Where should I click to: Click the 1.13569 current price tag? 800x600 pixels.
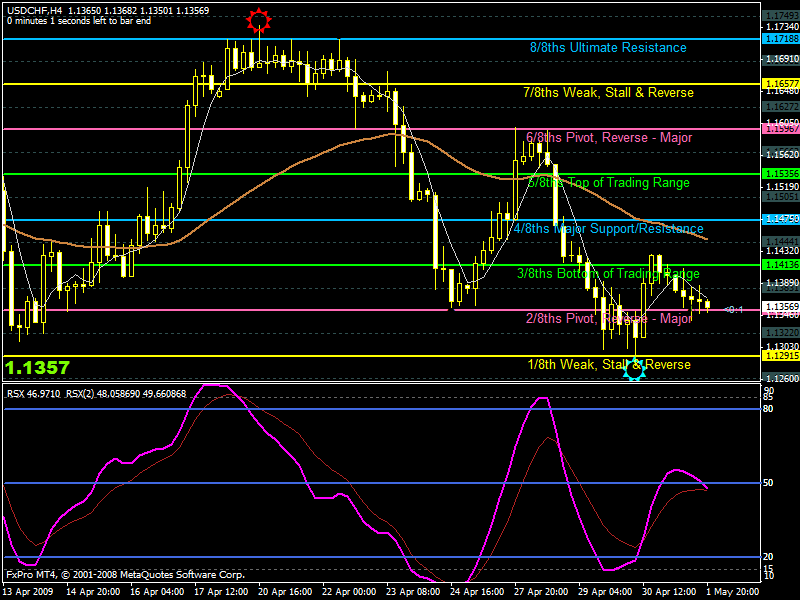coord(781,306)
